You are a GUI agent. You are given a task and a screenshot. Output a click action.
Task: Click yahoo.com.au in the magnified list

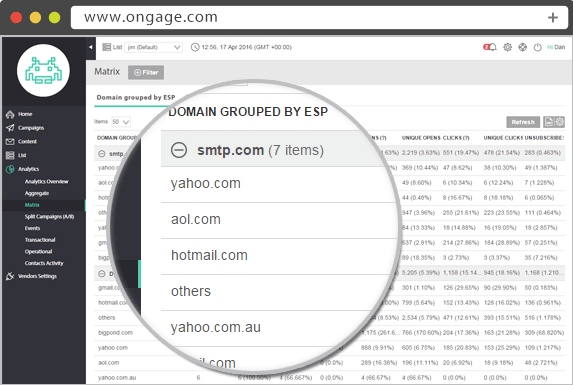click(216, 327)
